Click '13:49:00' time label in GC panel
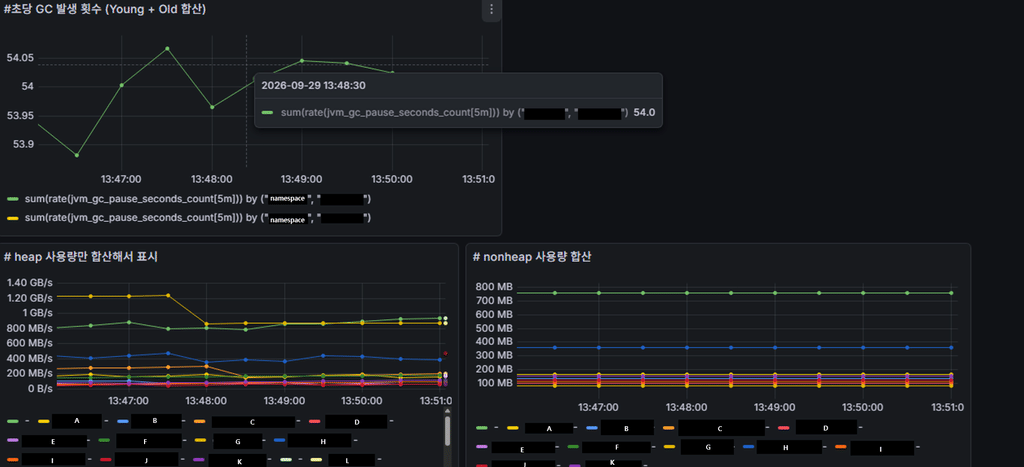The image size is (1024, 467). [x=301, y=178]
